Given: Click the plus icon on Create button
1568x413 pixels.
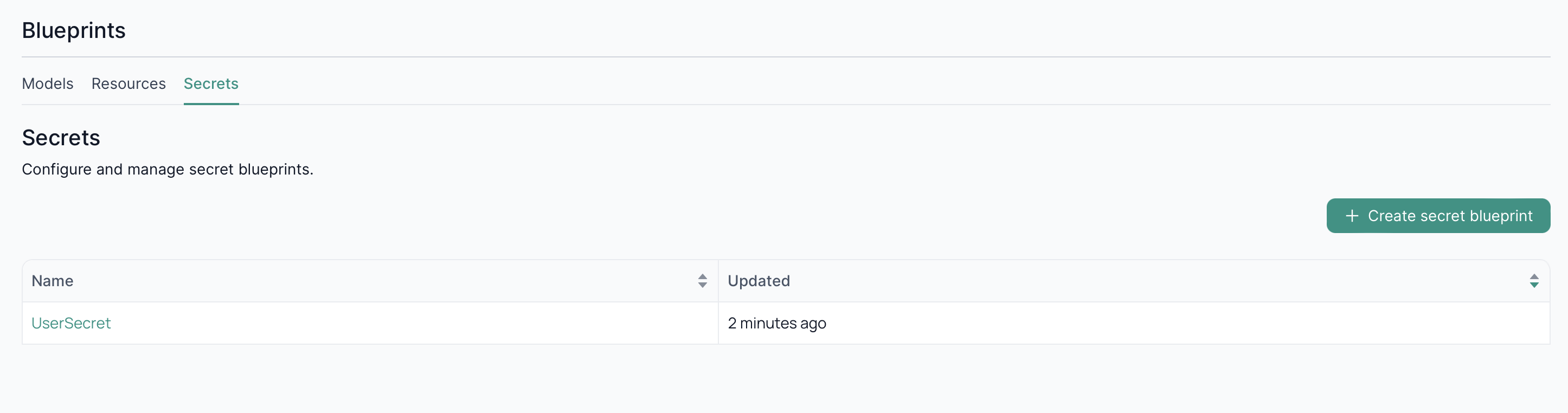Looking at the screenshot, I should click(x=1352, y=216).
